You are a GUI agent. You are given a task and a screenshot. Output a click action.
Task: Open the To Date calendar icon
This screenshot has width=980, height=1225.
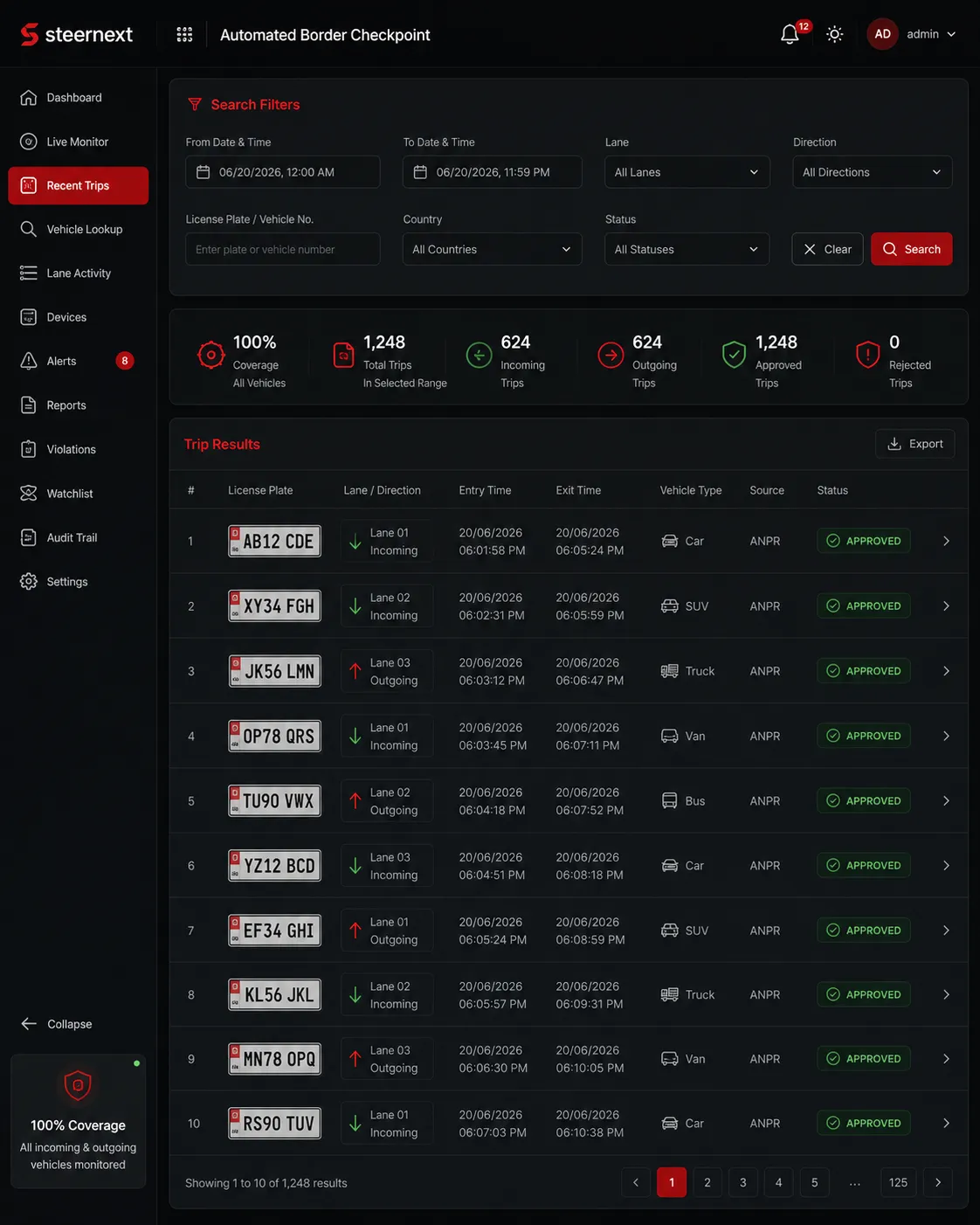pos(420,172)
